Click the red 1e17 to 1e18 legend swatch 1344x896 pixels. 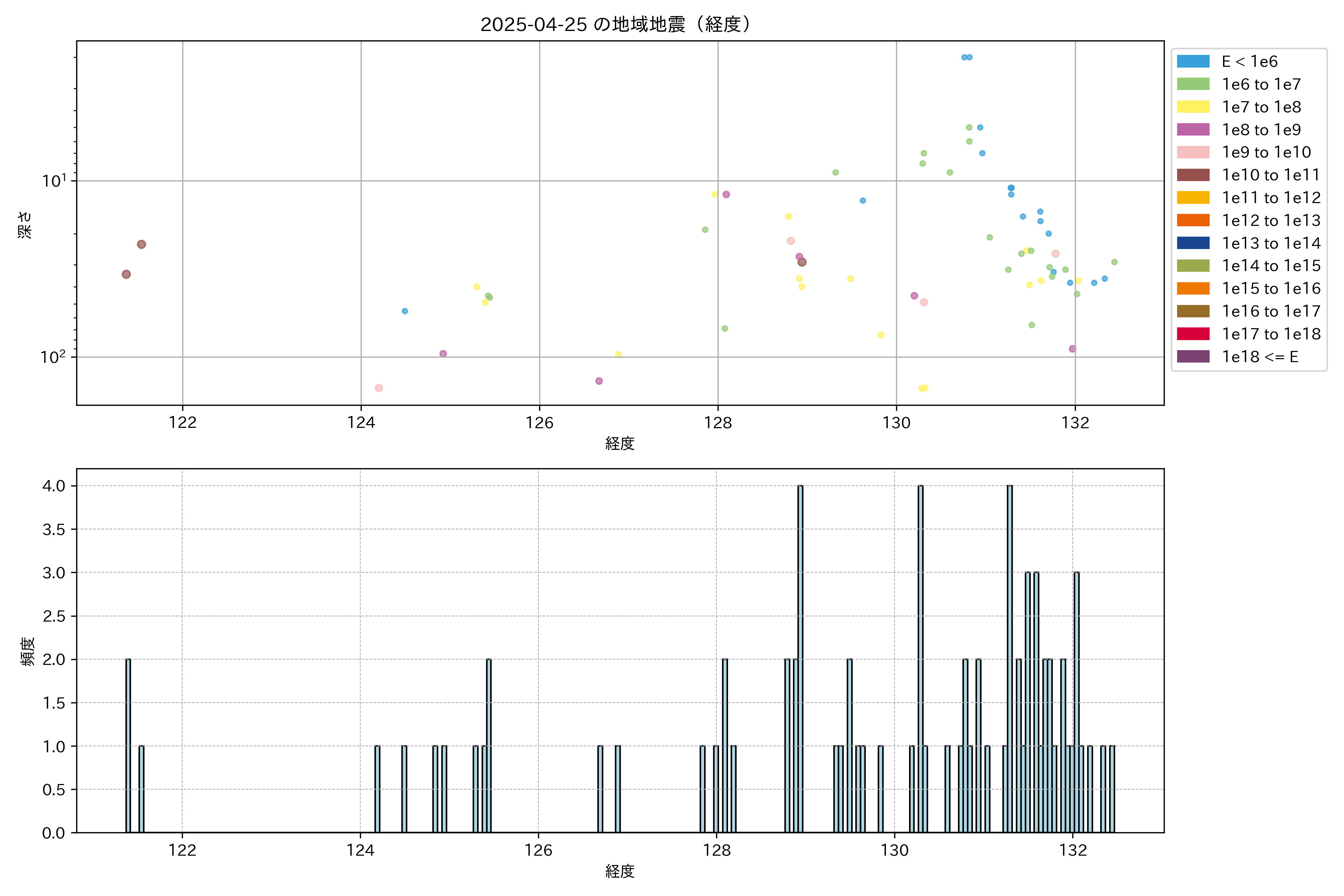(1192, 334)
